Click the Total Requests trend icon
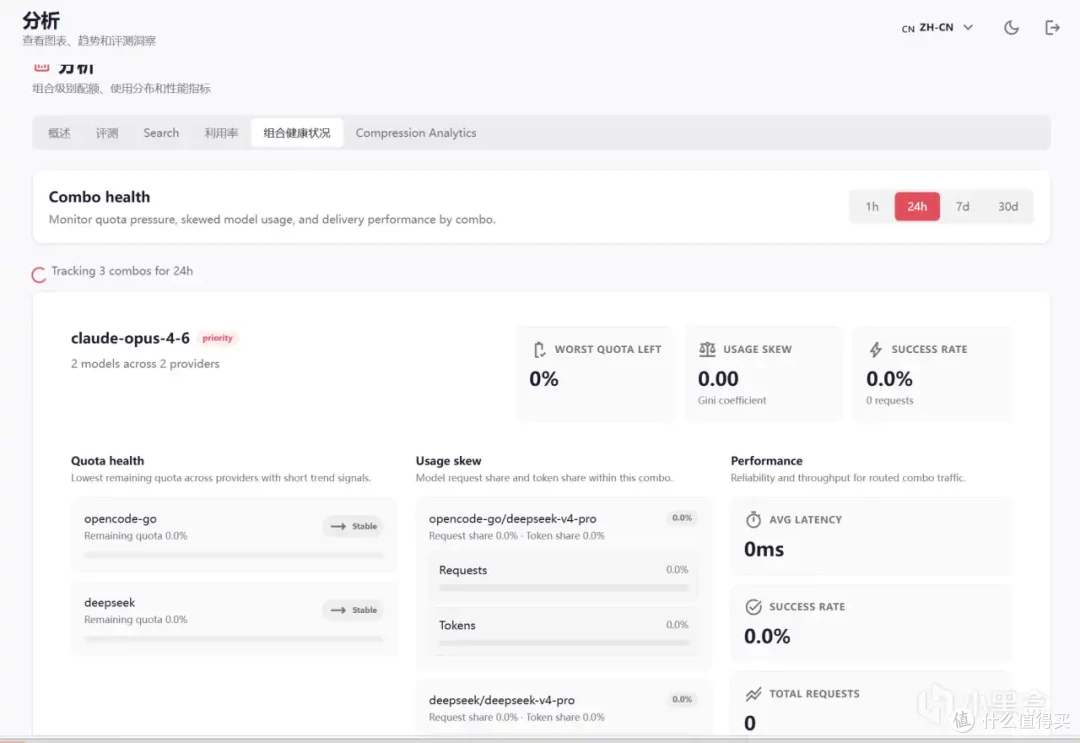The height and width of the screenshot is (743, 1080). tap(754, 694)
